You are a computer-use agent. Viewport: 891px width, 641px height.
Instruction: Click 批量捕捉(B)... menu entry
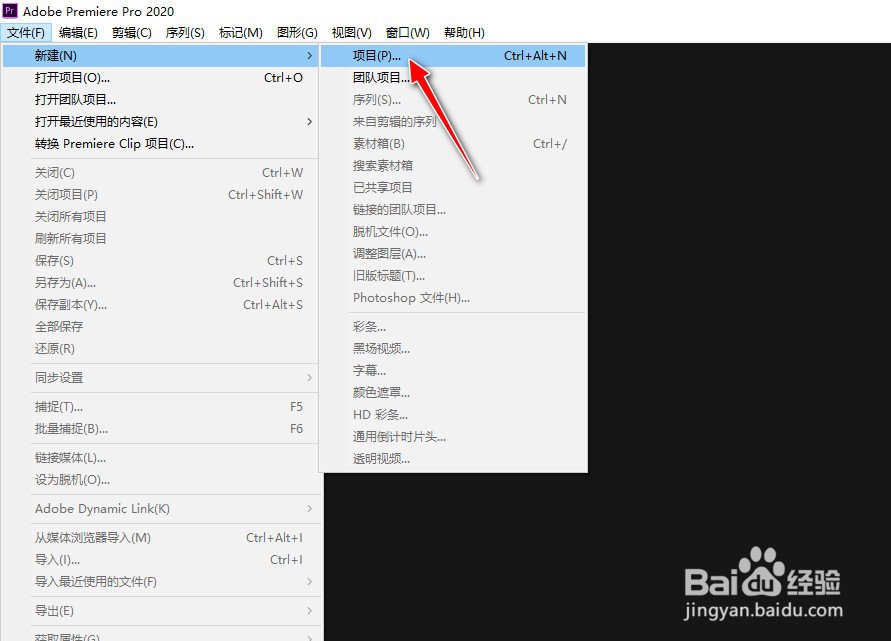[160, 428]
